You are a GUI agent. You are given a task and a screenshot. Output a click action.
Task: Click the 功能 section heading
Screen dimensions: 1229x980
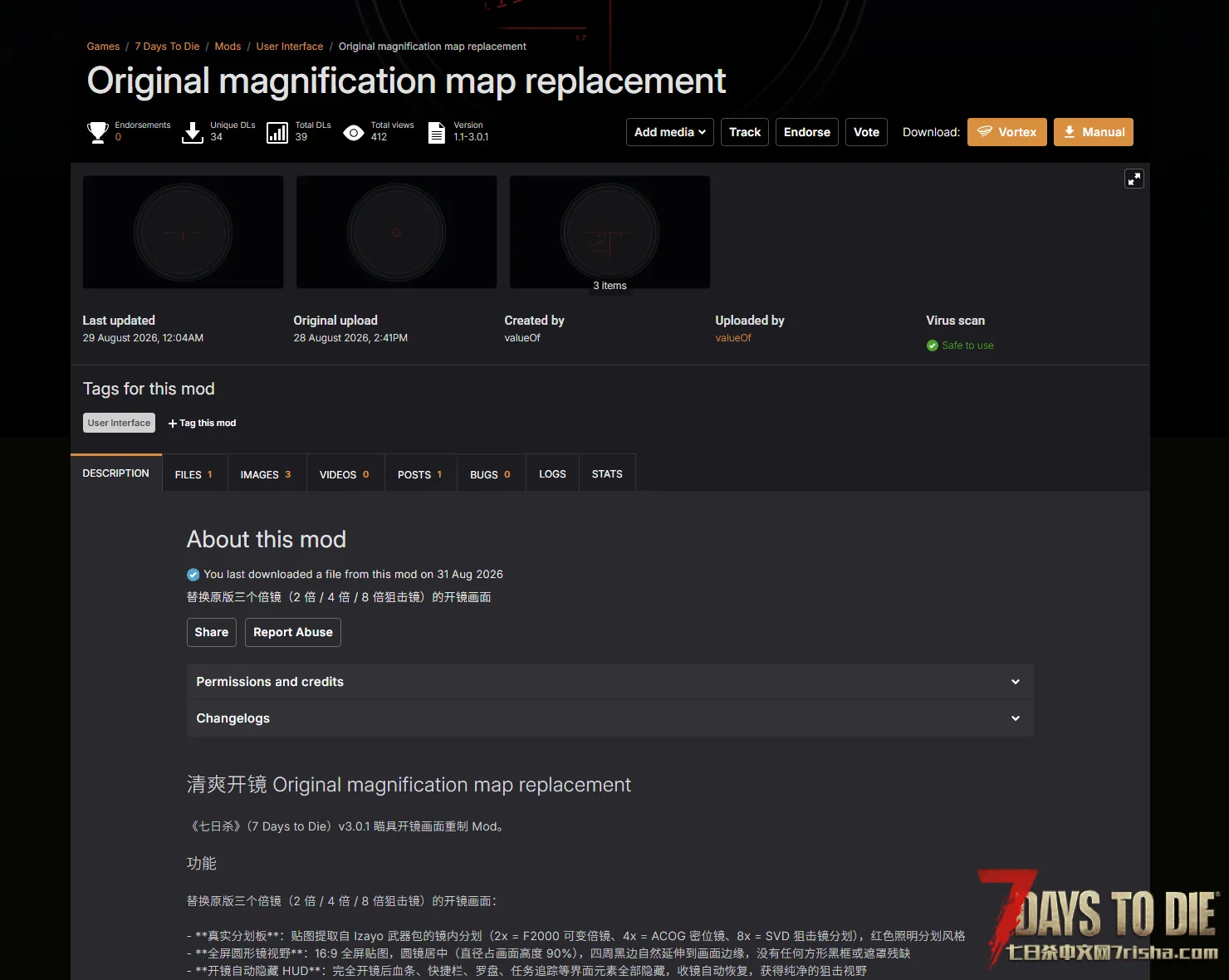pyautogui.click(x=202, y=864)
